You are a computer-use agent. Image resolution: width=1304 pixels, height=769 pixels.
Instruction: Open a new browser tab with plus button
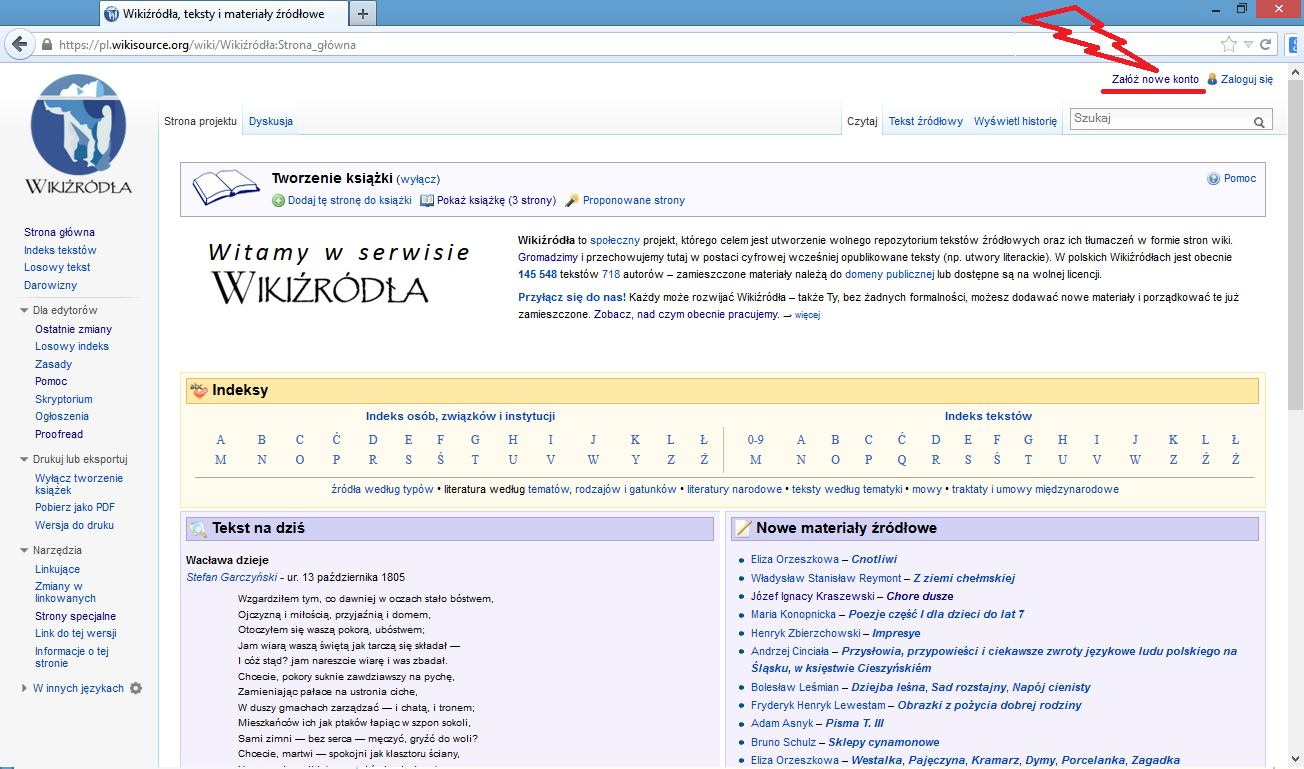[363, 13]
